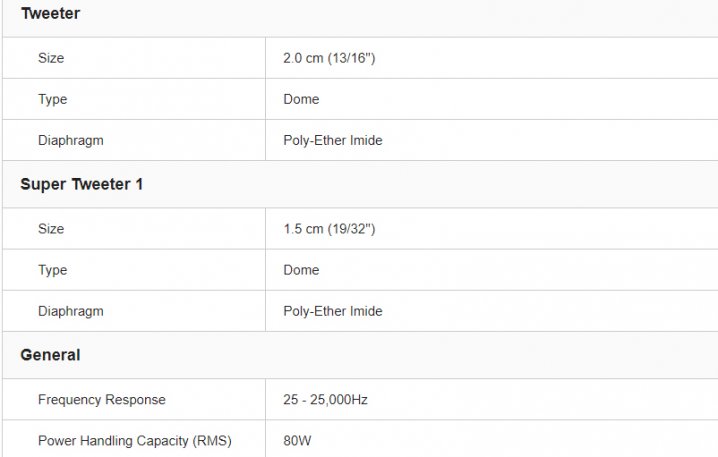The width and height of the screenshot is (718, 457).
Task: Click the Frequency Response table row
Action: click(x=360, y=399)
